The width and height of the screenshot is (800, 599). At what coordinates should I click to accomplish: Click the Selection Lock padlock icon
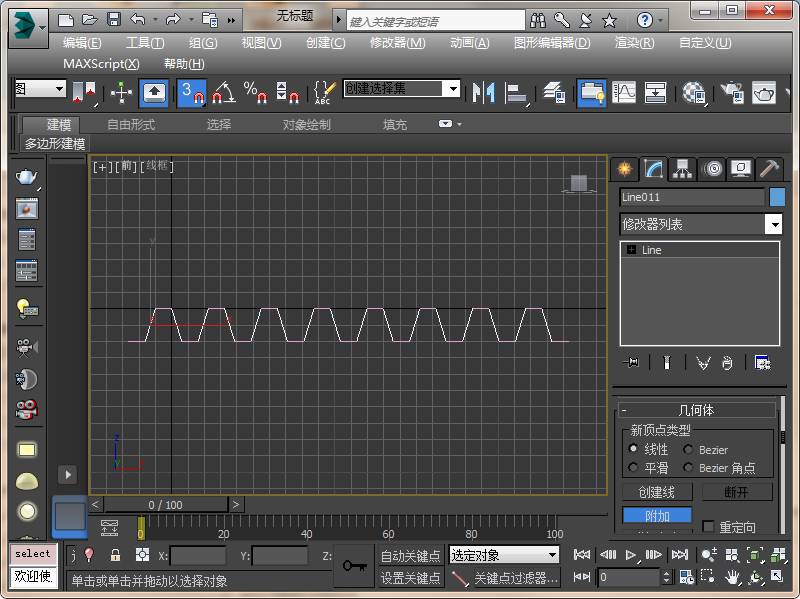(115, 555)
